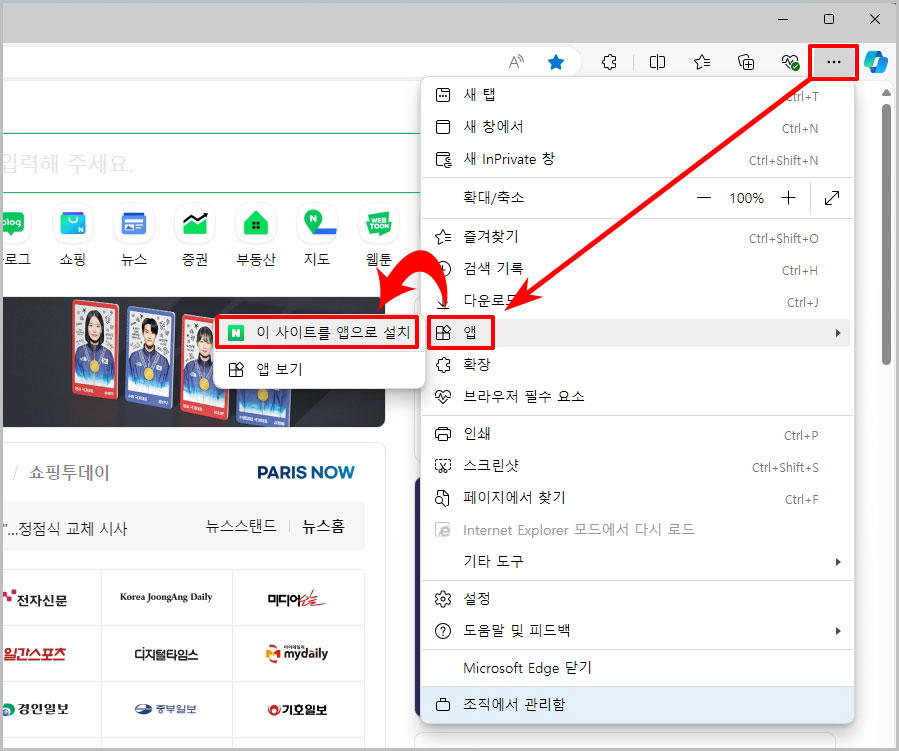Open 설정 (Settings) menu item

636,599
